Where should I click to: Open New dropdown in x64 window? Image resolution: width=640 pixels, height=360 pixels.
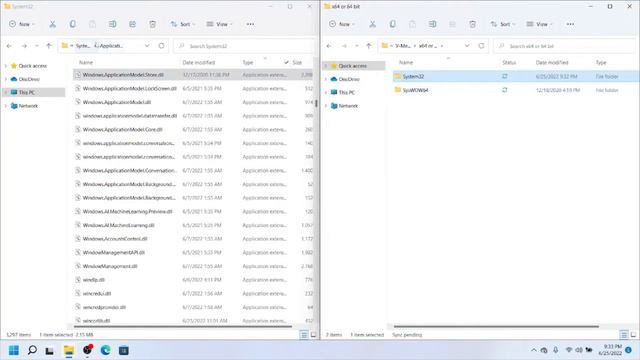point(342,24)
